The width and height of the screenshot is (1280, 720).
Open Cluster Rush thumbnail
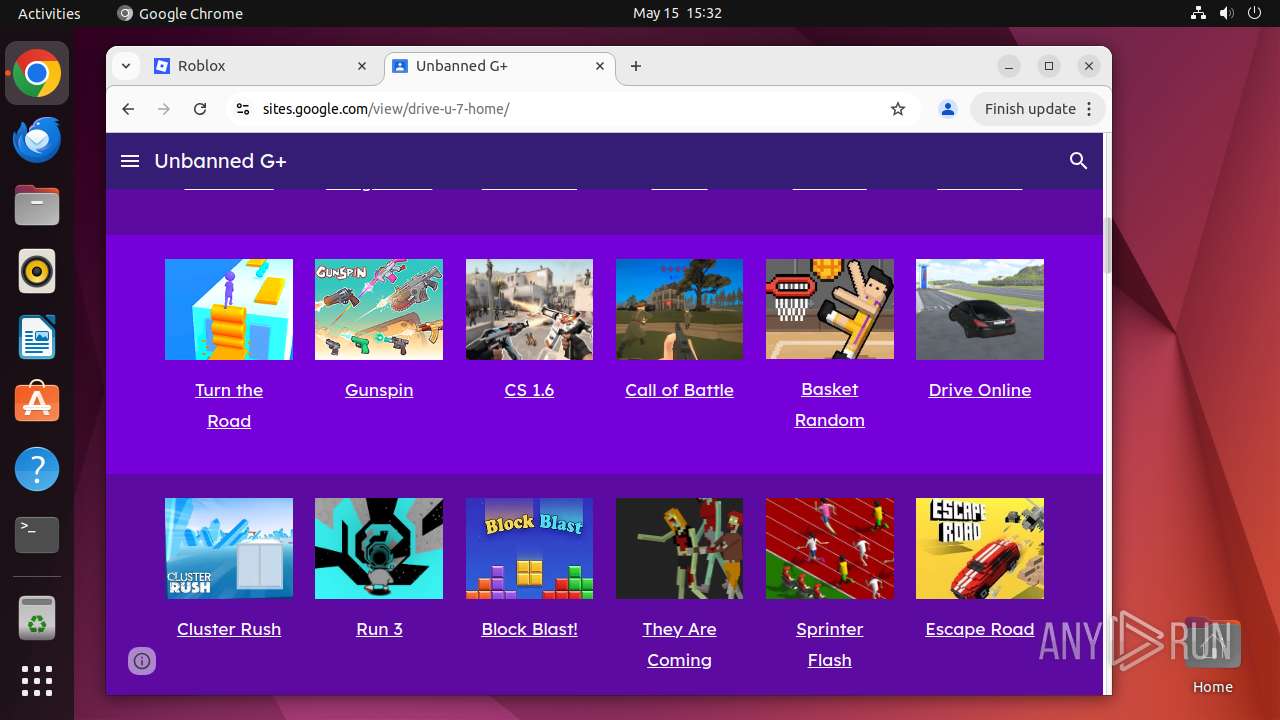229,549
